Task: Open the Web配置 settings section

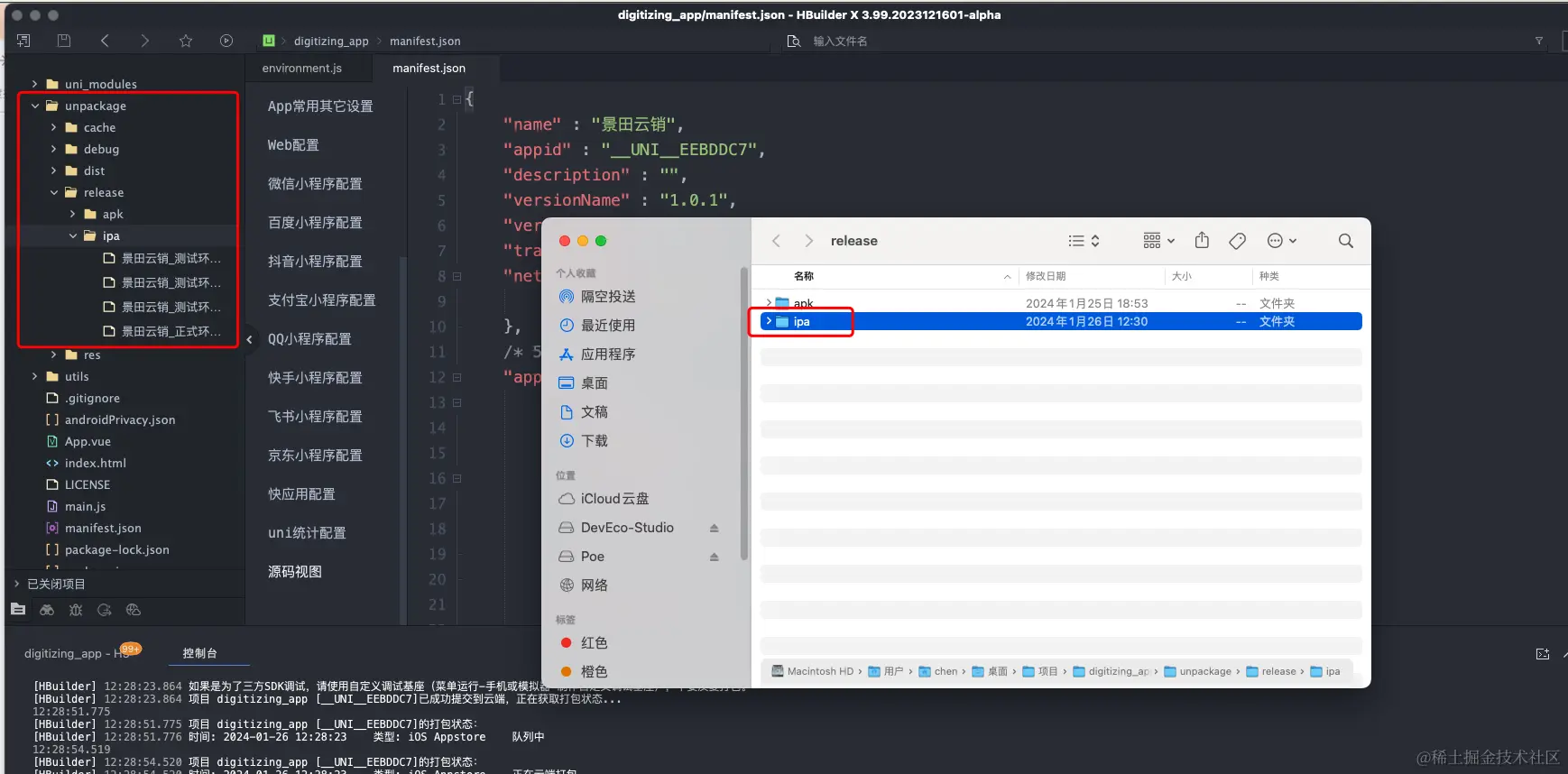Action: (293, 145)
